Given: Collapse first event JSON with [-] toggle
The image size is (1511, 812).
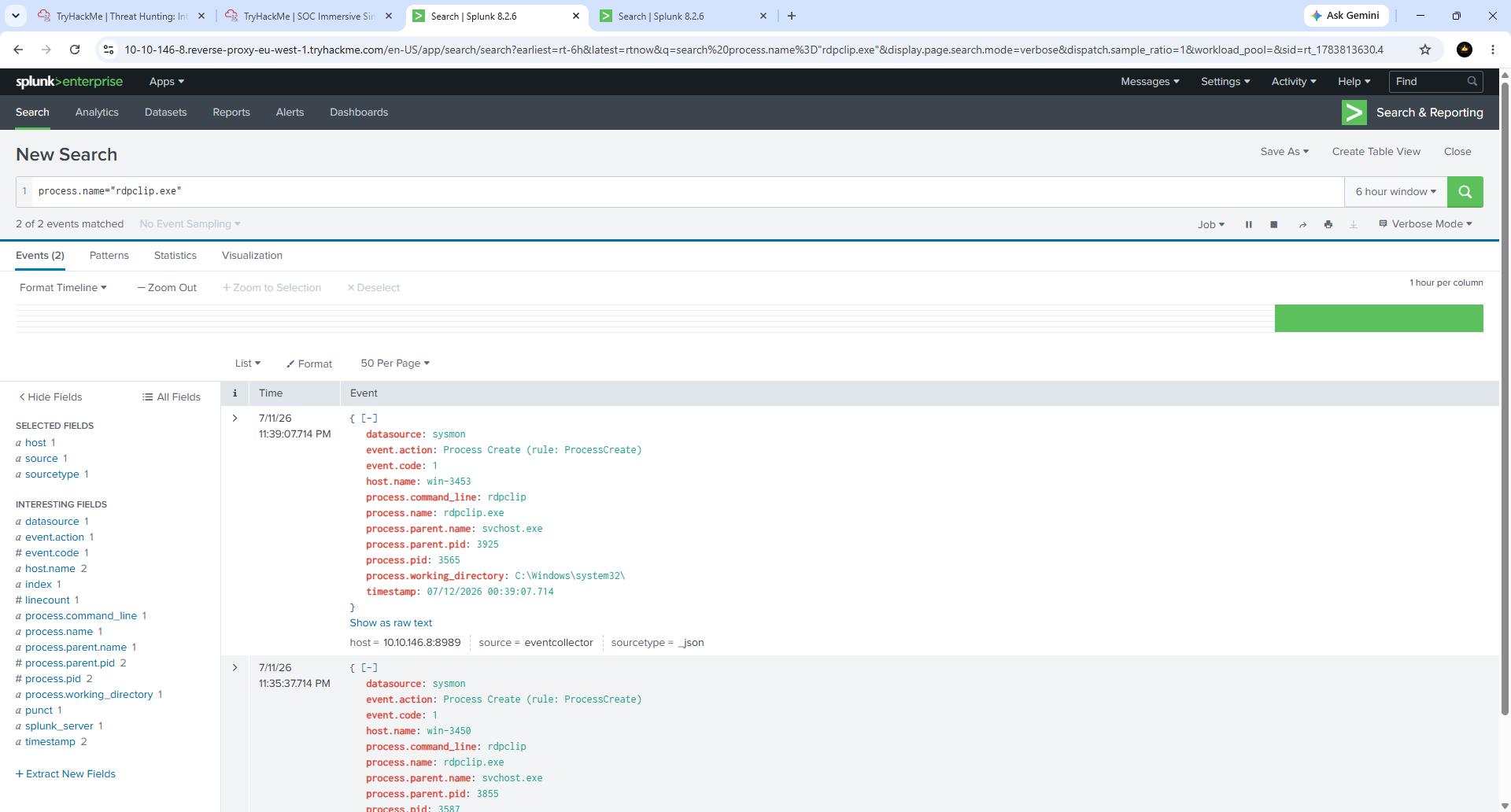Looking at the screenshot, I should point(370,419).
